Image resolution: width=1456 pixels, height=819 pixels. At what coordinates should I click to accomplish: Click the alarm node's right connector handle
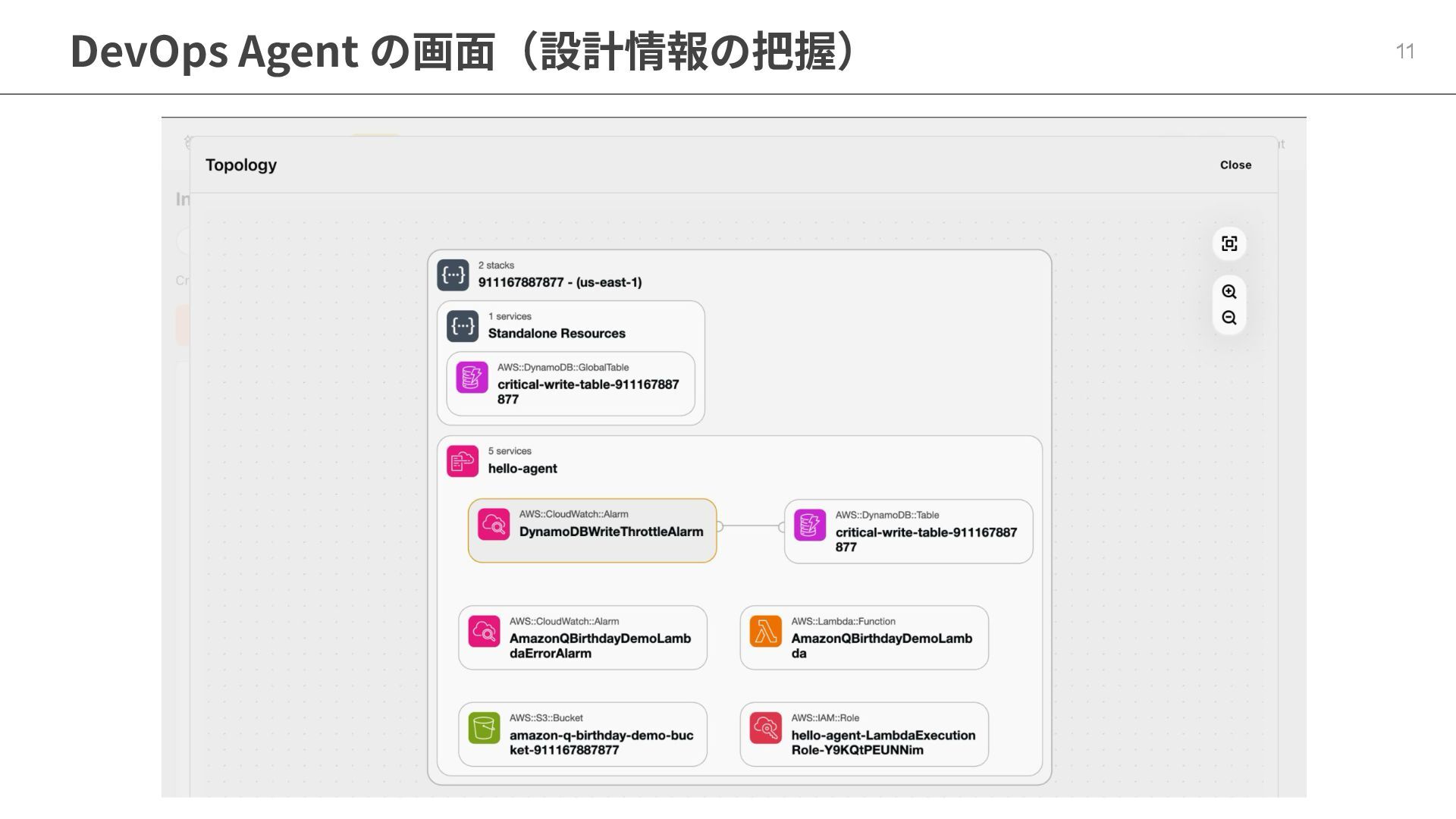(720, 526)
